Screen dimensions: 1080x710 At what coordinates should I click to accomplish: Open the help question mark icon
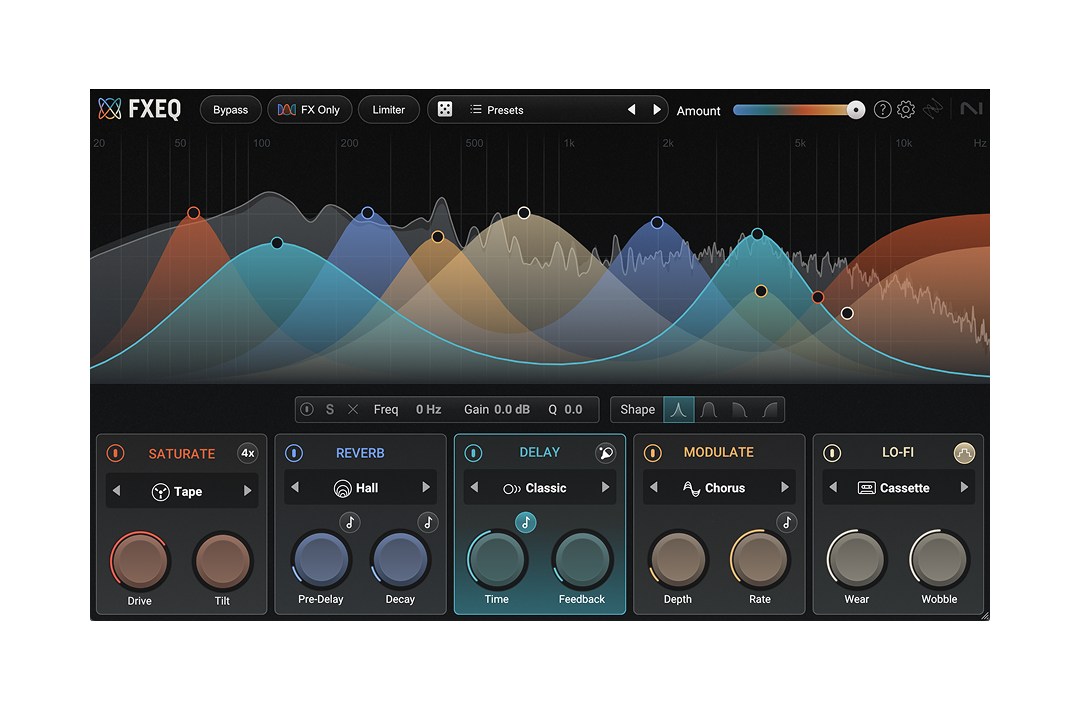(x=882, y=109)
